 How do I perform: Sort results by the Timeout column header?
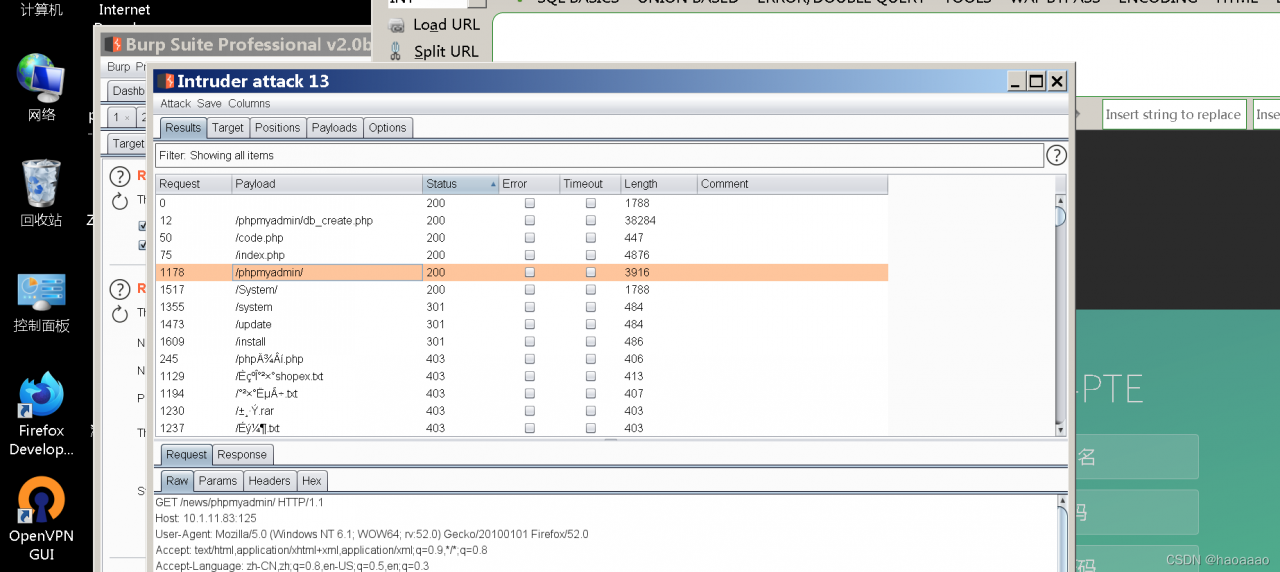coord(590,184)
